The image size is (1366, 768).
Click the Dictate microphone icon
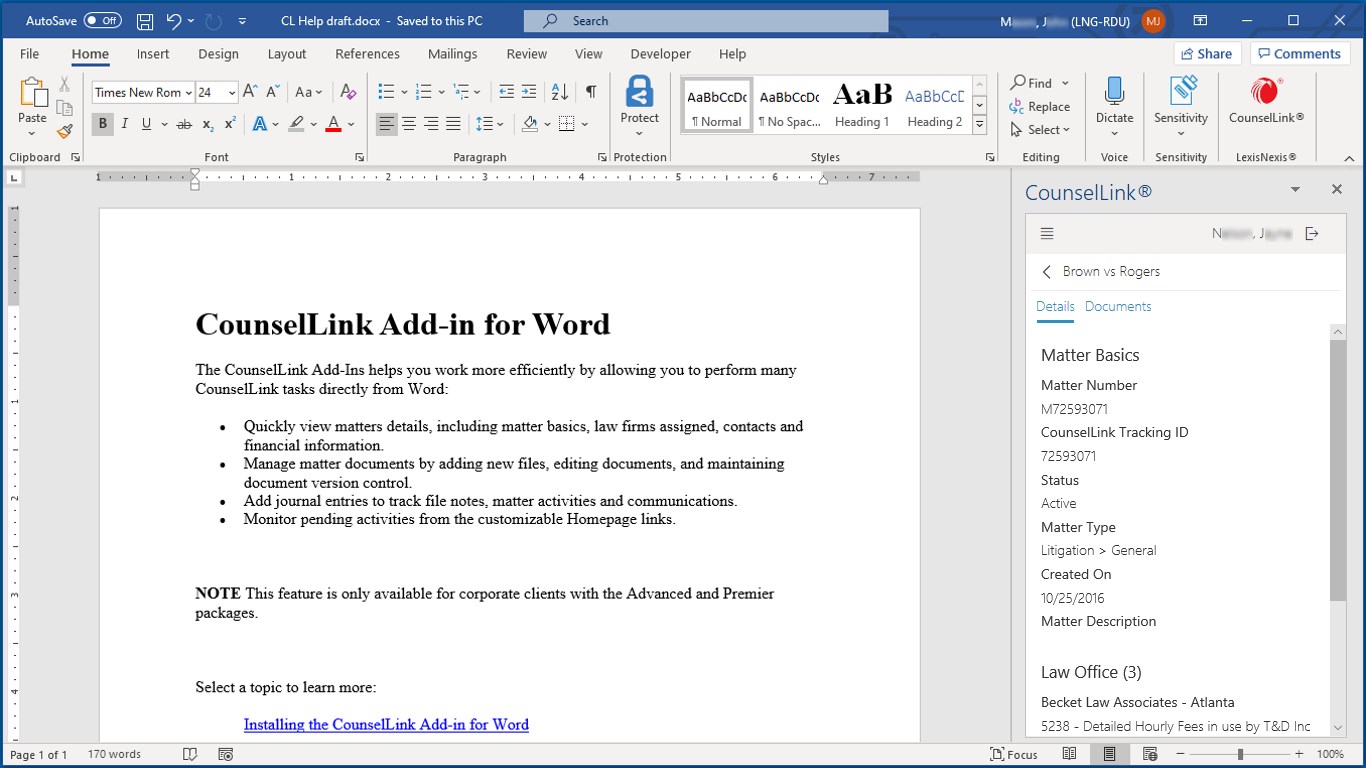click(x=1114, y=92)
